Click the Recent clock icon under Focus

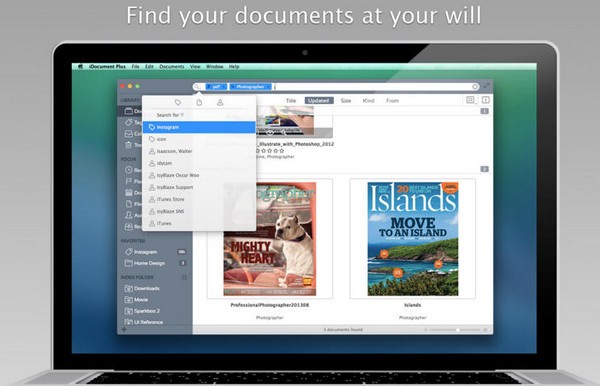coord(129,169)
